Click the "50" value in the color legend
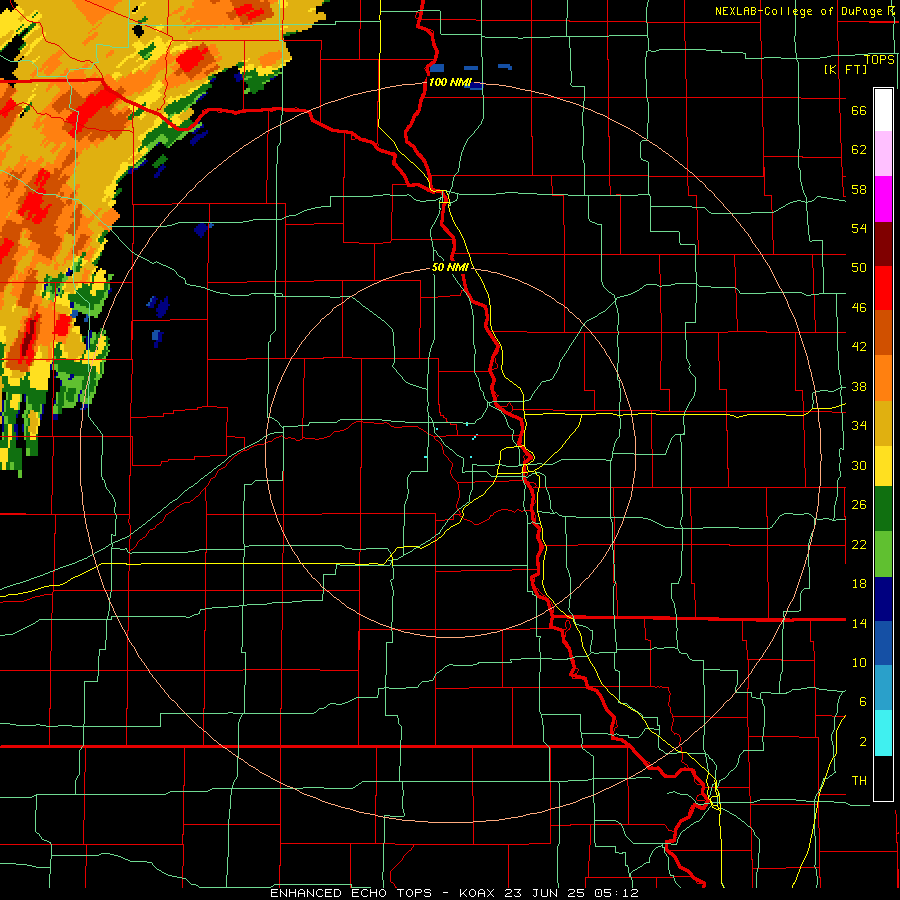 point(859,268)
